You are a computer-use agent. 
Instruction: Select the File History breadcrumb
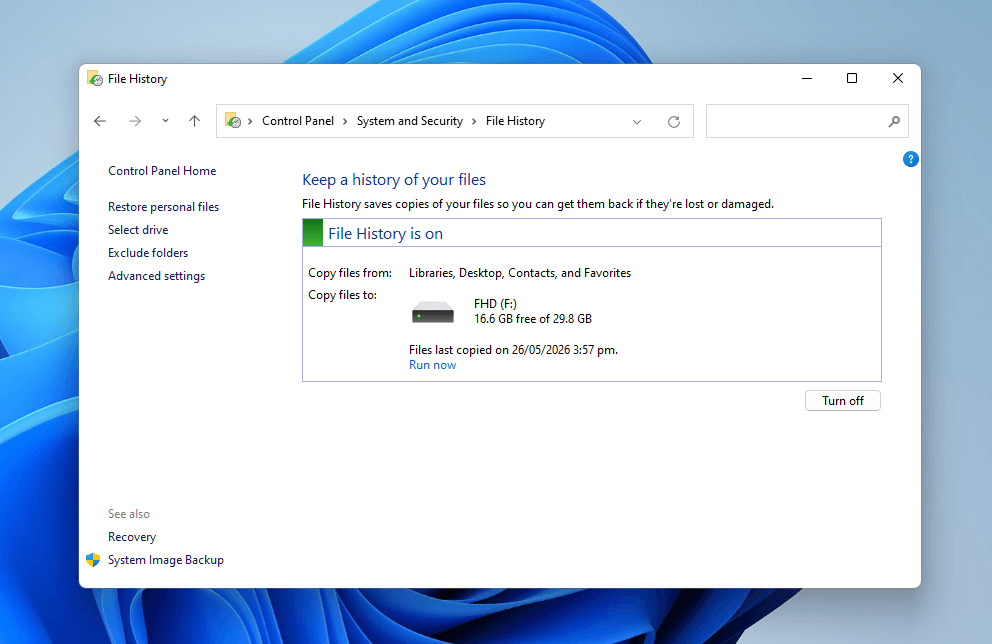[x=515, y=121]
